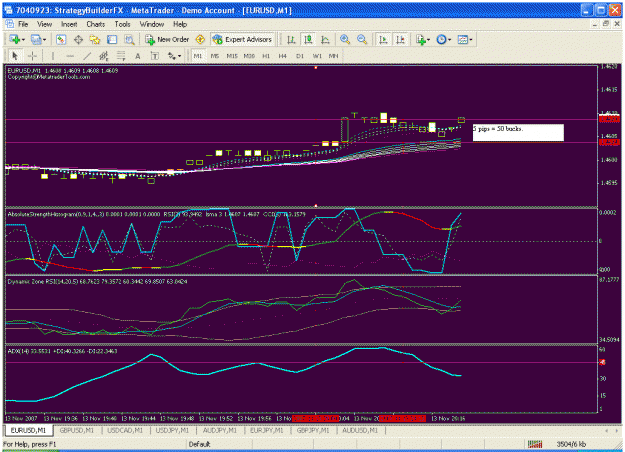Select the Text tool marked A
This screenshot has height=452, width=625.
[x=138, y=56]
